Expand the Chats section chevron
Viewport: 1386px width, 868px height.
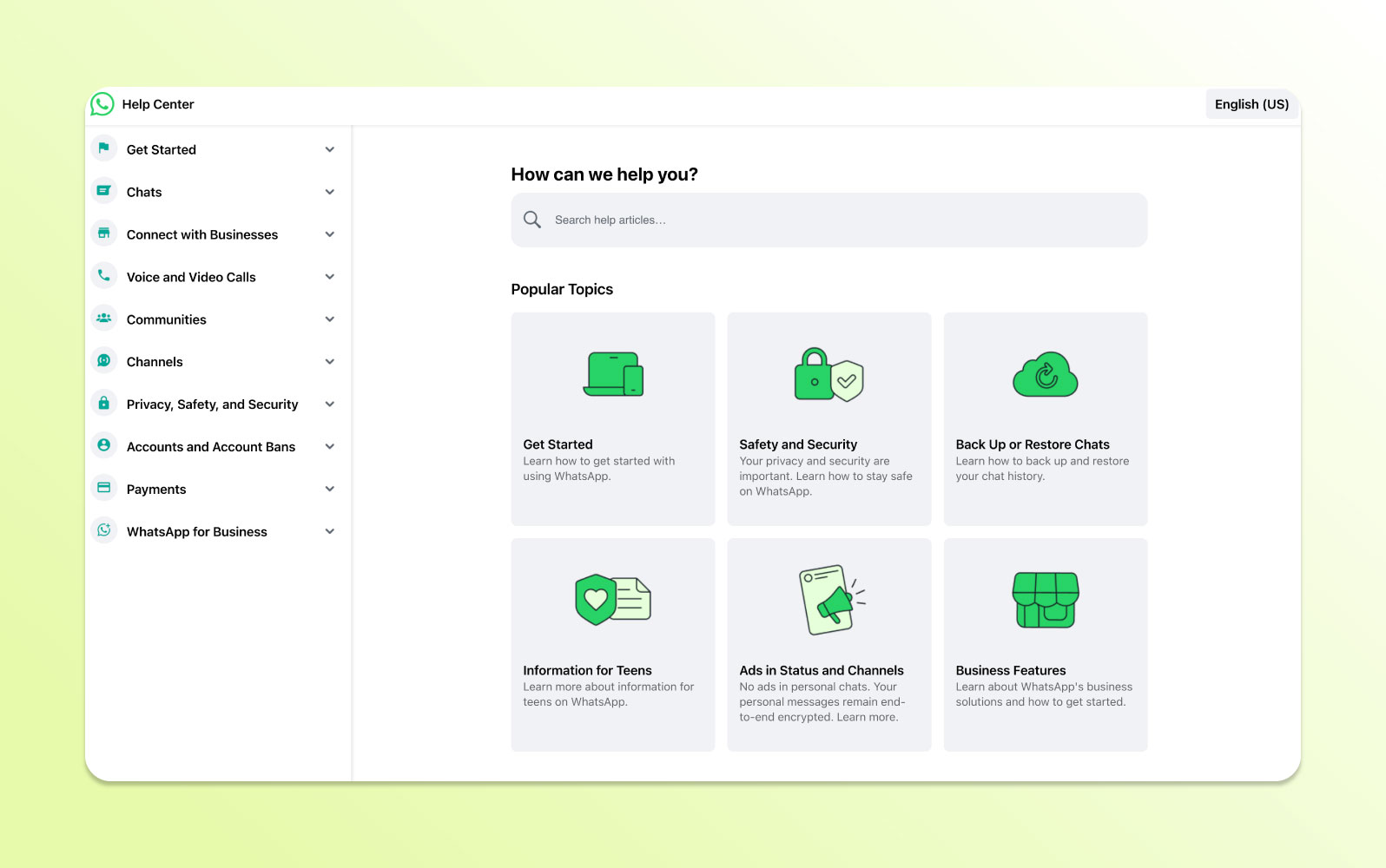click(x=330, y=192)
